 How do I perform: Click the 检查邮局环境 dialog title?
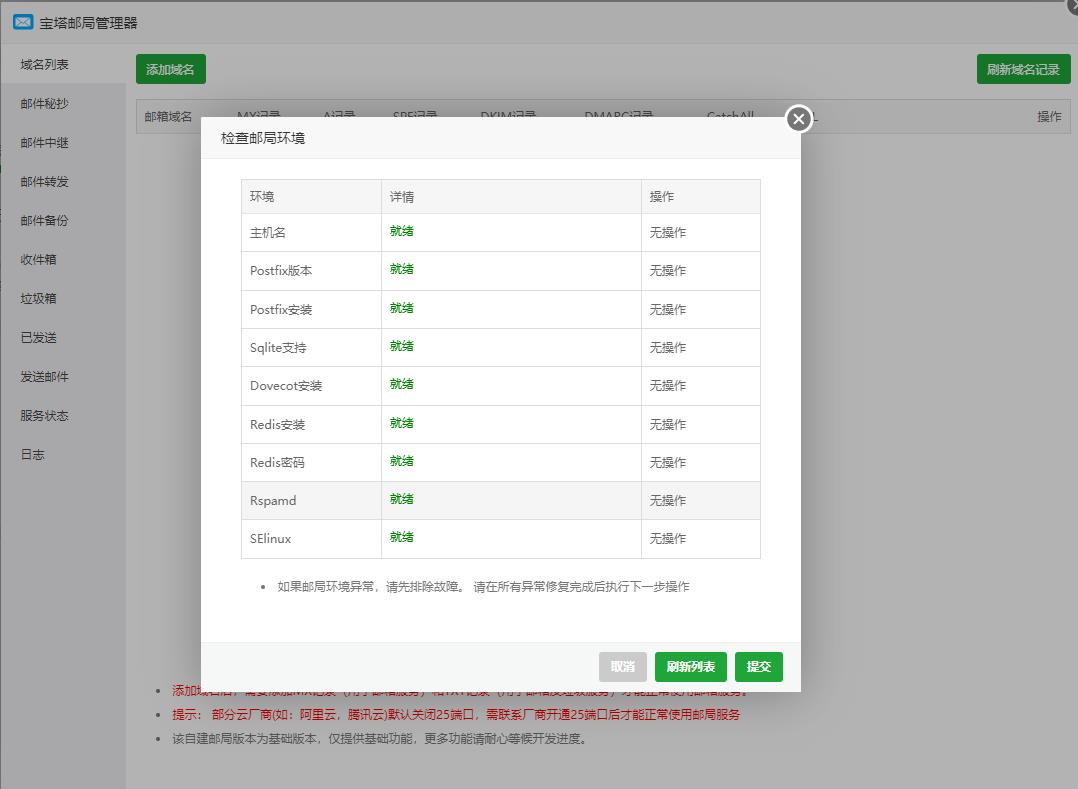263,138
